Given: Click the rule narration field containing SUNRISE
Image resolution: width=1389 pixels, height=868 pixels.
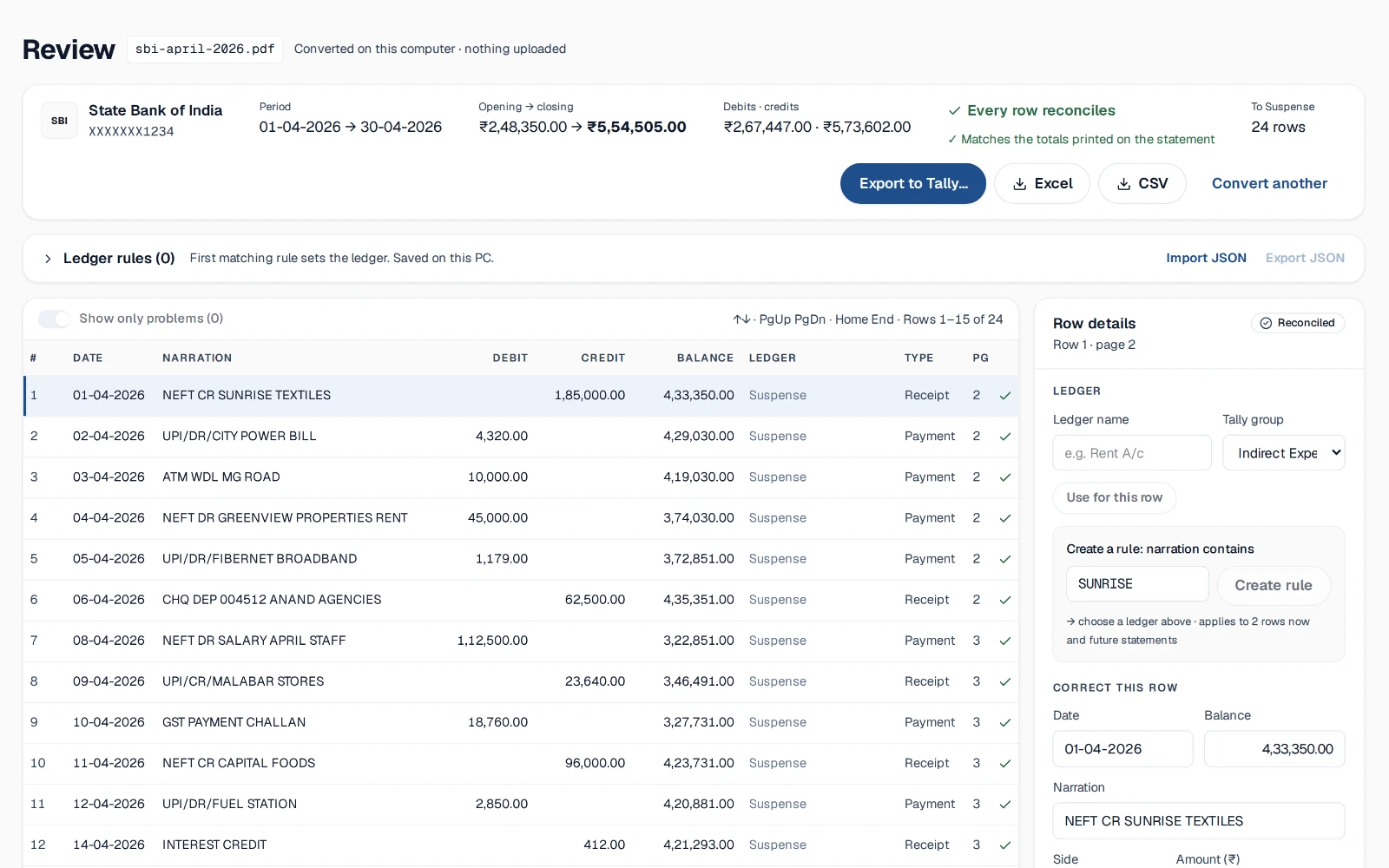Looking at the screenshot, I should (1137, 584).
